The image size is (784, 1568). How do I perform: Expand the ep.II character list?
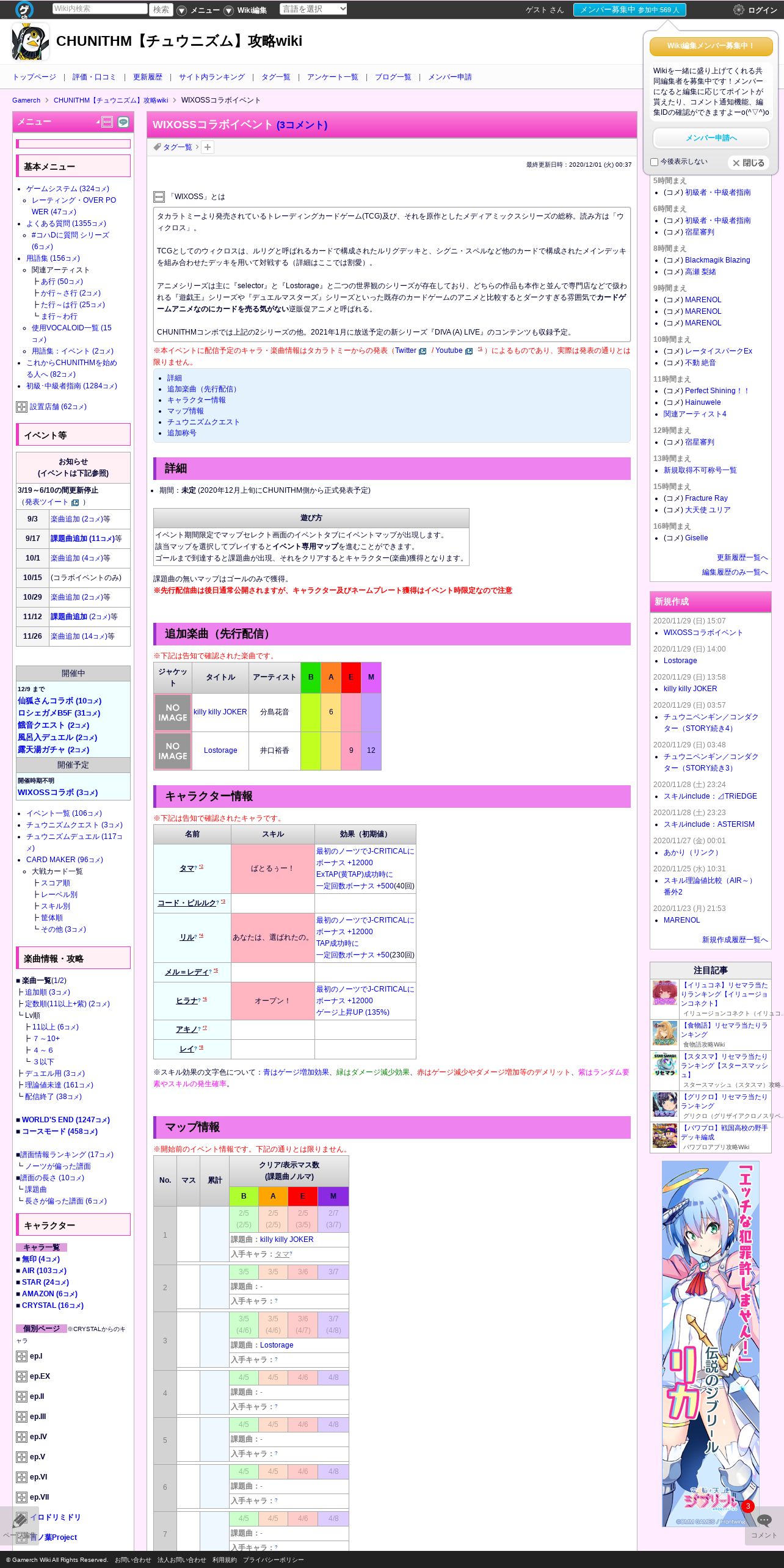21,1396
